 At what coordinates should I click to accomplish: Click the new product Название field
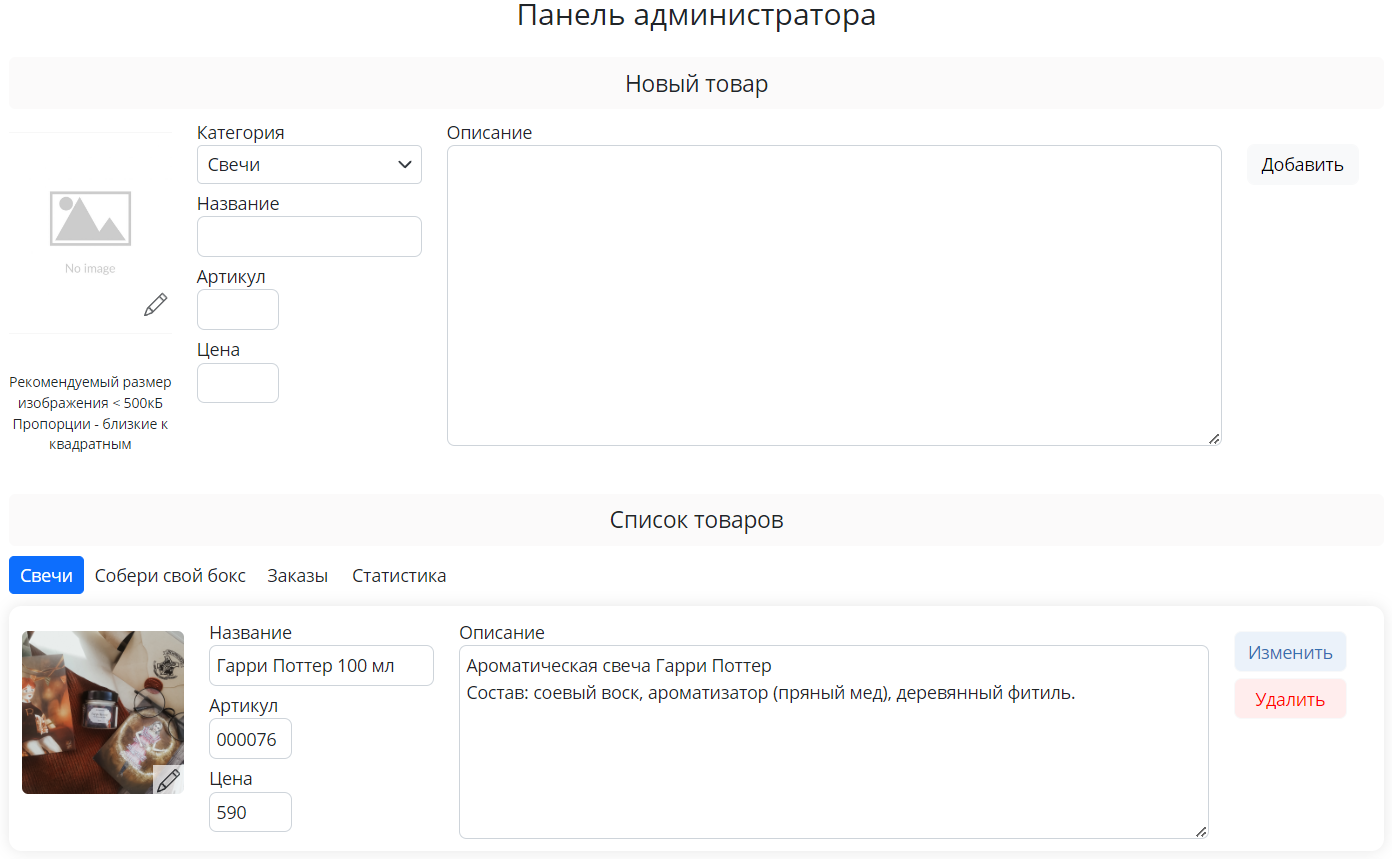coord(309,237)
